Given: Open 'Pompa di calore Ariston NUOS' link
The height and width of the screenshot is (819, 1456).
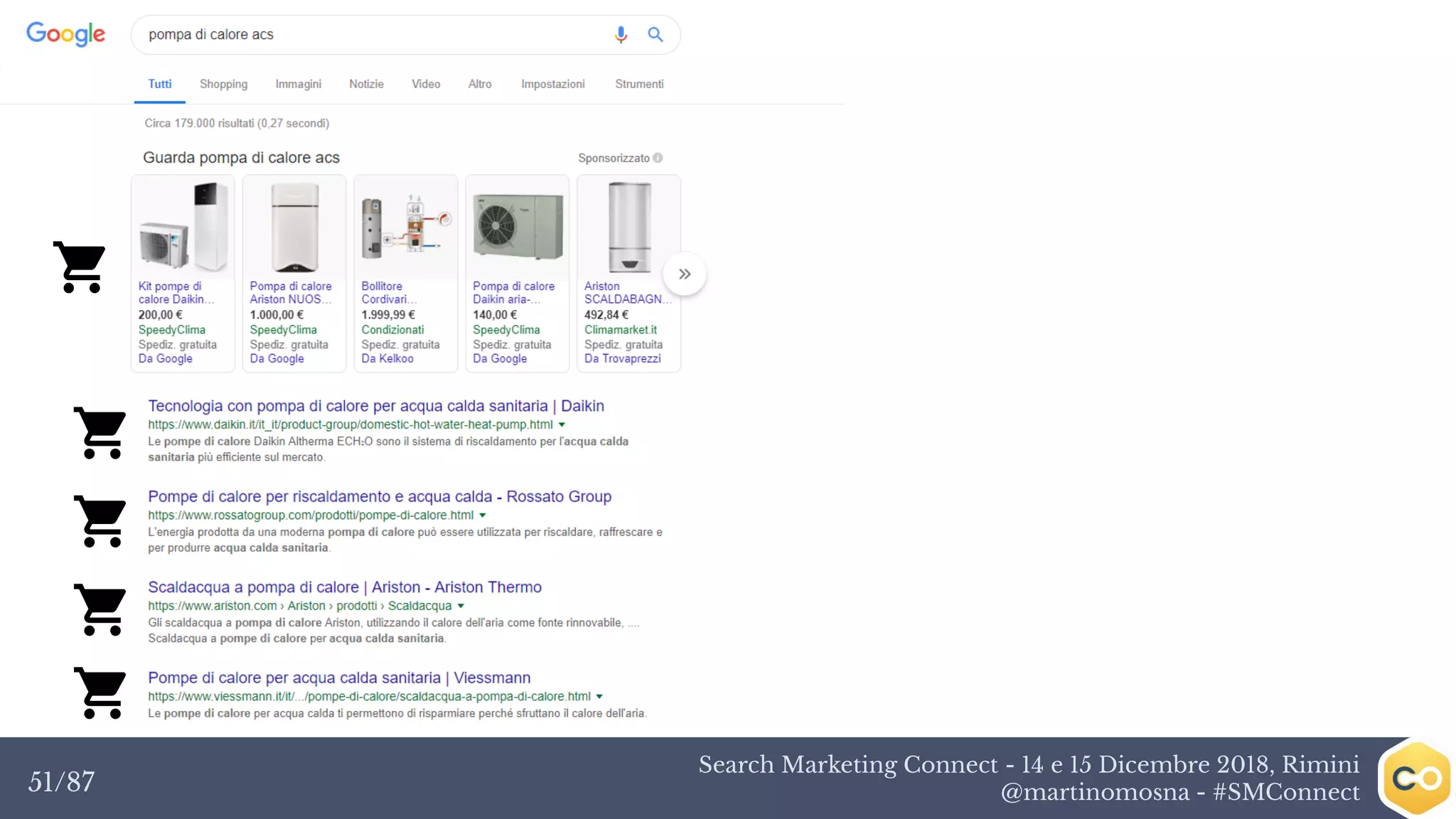Looking at the screenshot, I should 291,292.
